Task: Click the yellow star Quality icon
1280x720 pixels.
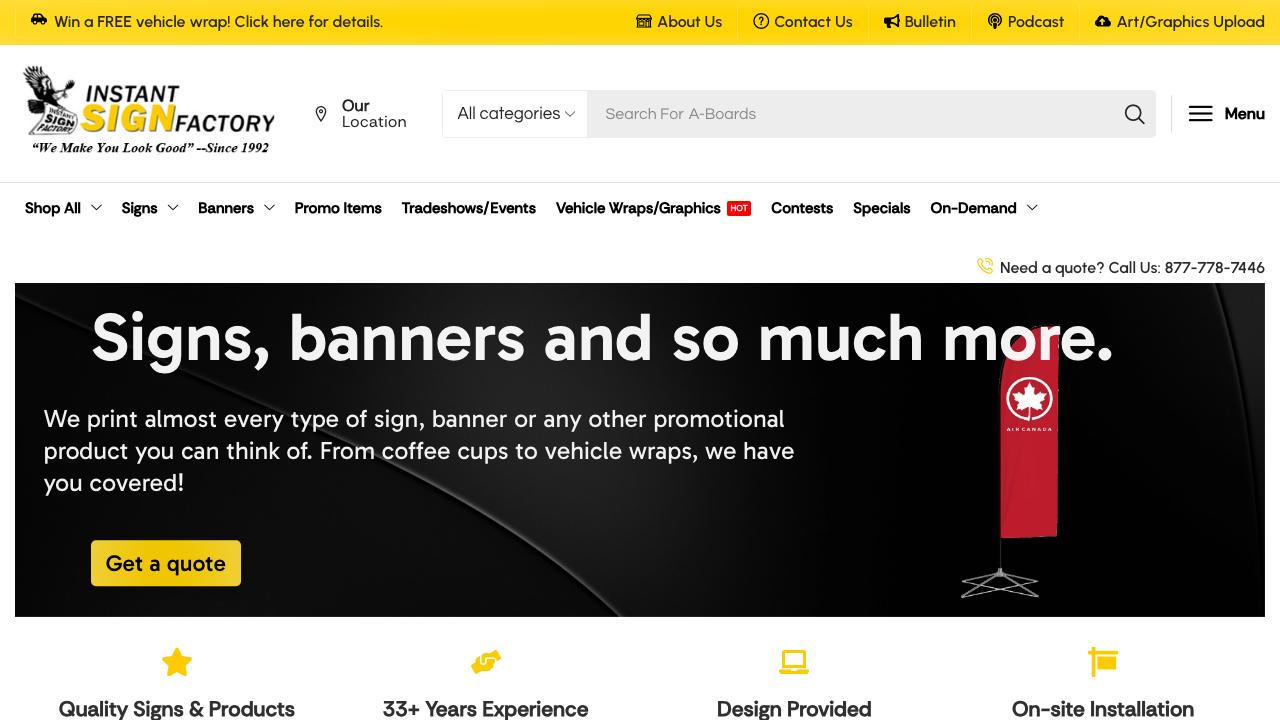Action: pyautogui.click(x=177, y=662)
